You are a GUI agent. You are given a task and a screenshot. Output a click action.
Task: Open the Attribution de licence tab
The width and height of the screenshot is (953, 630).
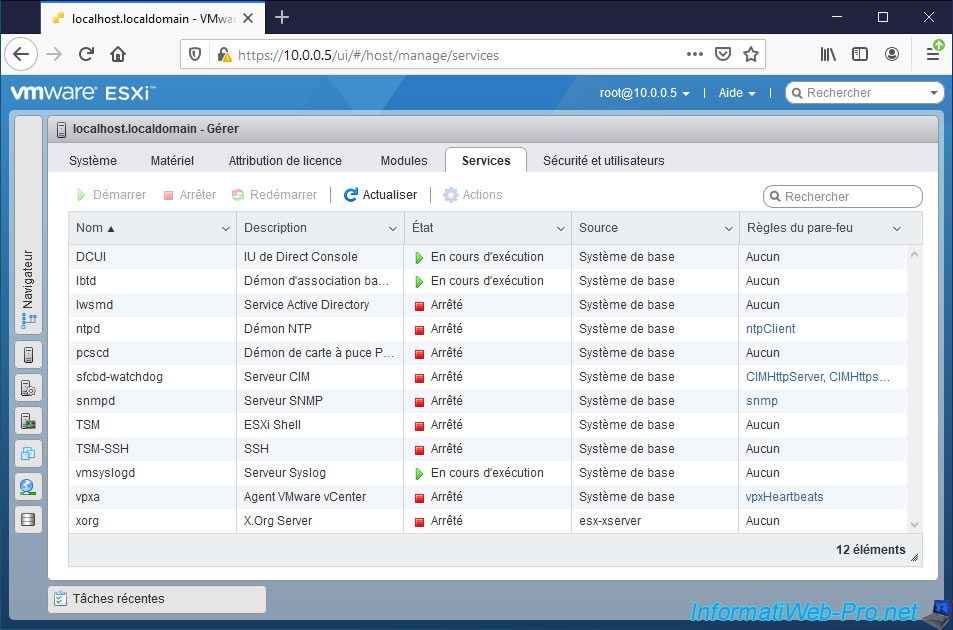click(x=285, y=160)
